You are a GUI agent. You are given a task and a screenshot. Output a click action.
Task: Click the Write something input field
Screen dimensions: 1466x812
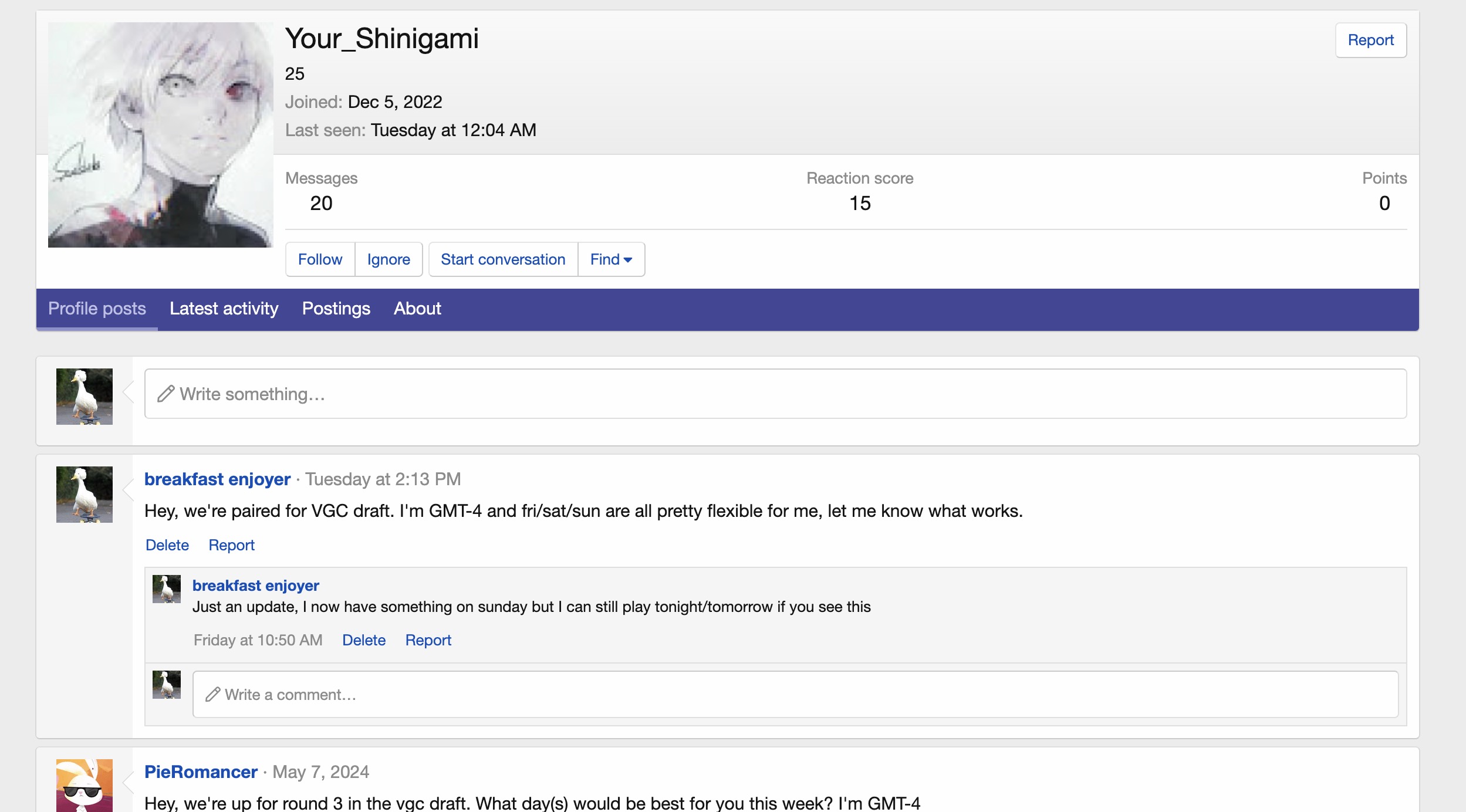[x=775, y=394]
